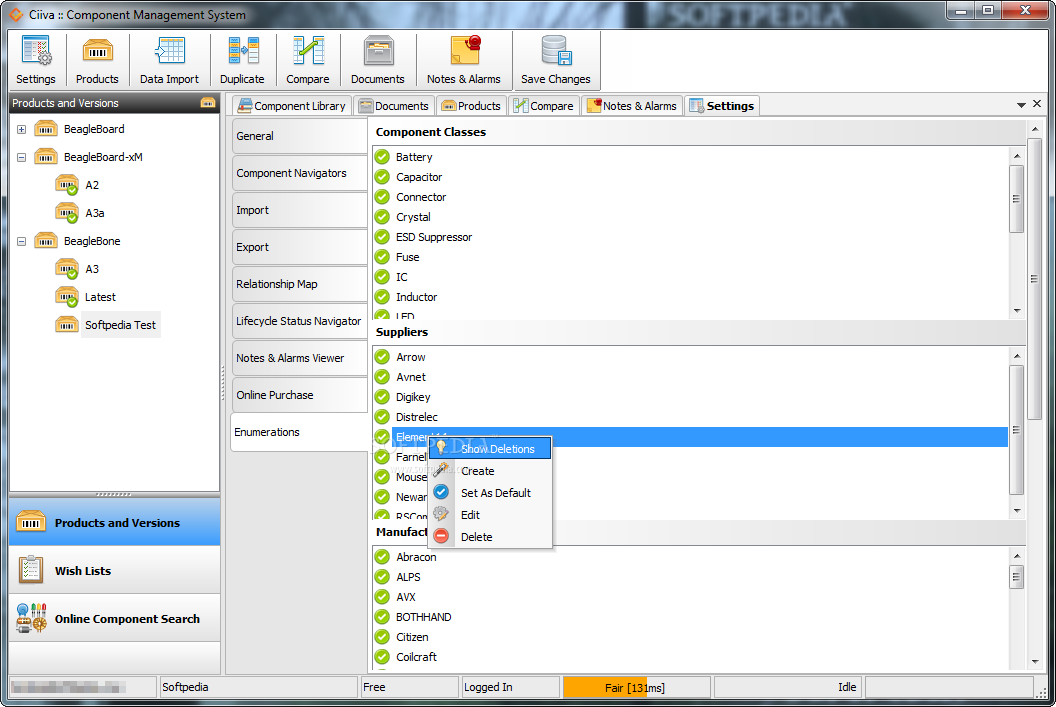Image resolution: width=1056 pixels, height=707 pixels.
Task: Open the Import settings section
Action: click(x=299, y=210)
